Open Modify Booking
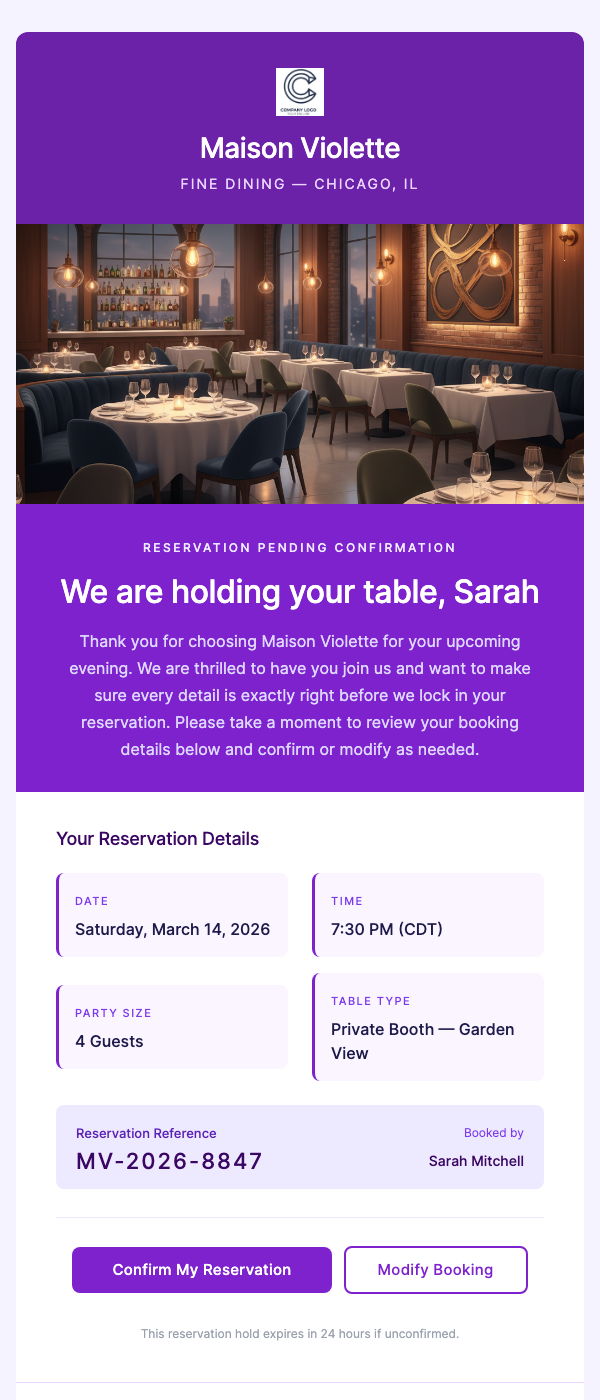The height and width of the screenshot is (1400, 600). point(435,1269)
